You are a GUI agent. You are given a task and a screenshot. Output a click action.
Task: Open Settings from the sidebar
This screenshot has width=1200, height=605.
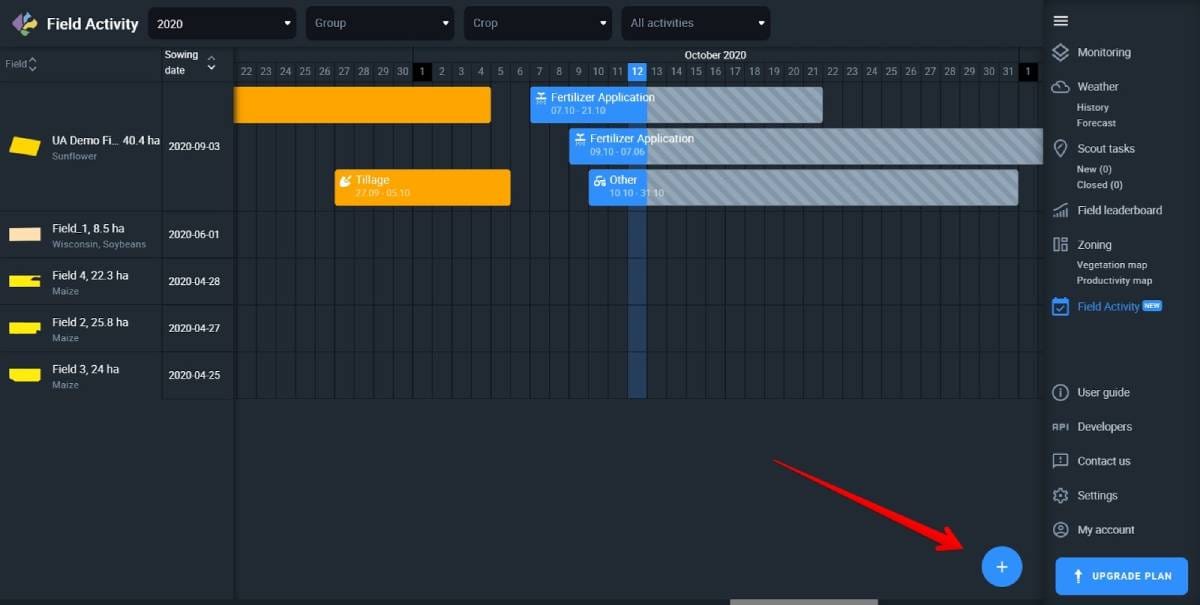click(1096, 496)
